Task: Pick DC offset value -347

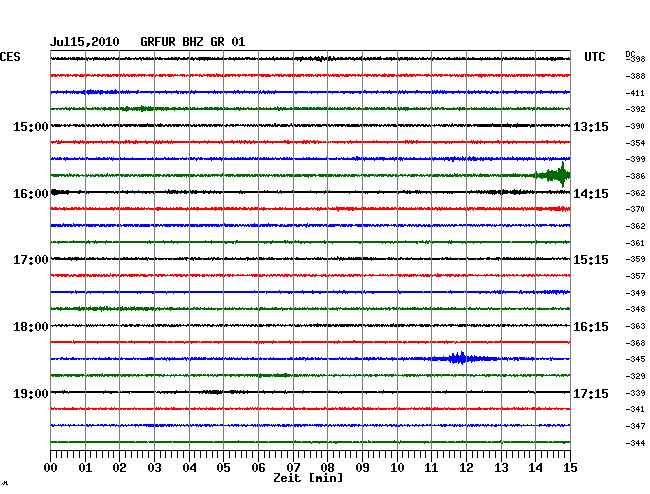Action: click(635, 426)
